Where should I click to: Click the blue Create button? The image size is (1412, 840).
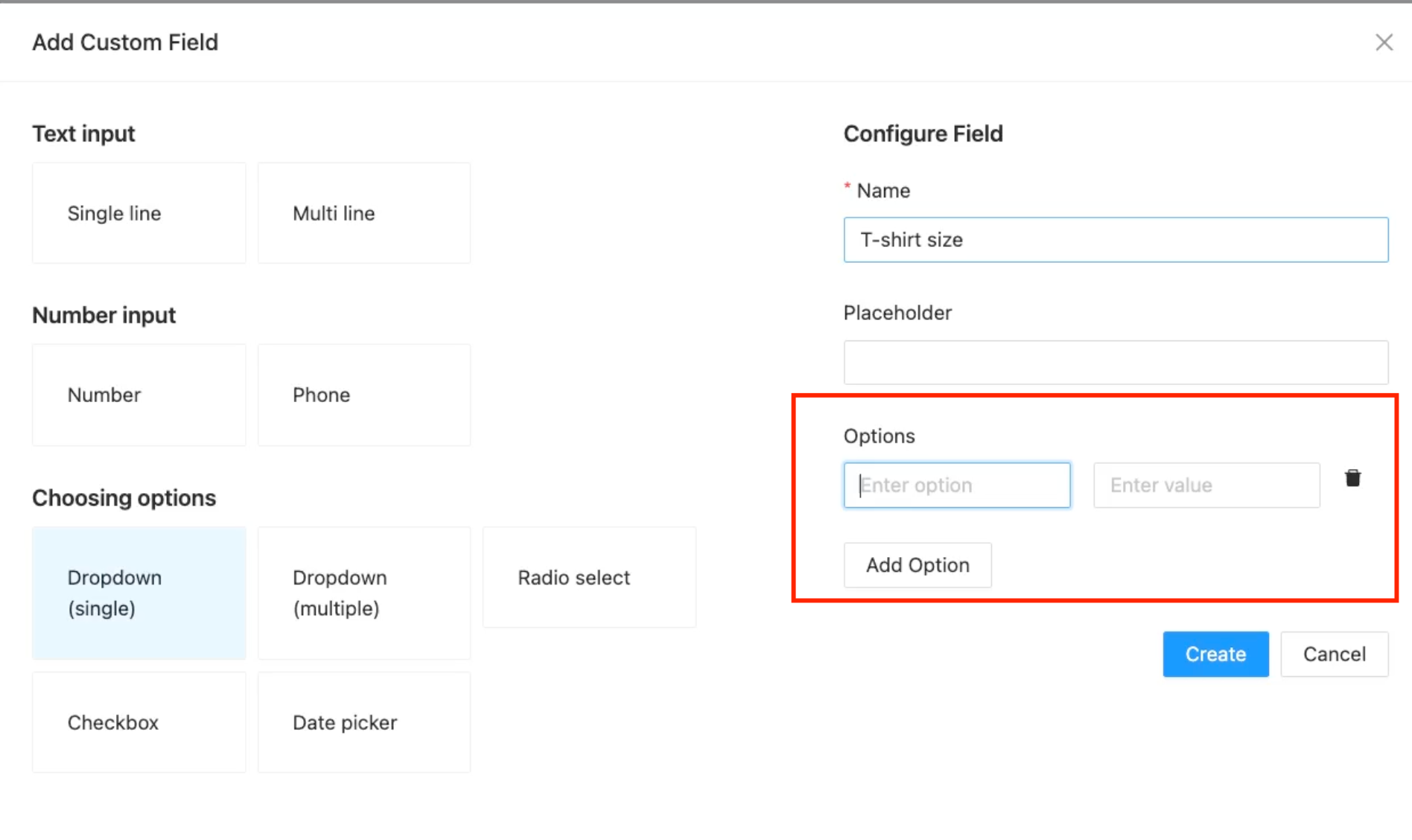click(x=1215, y=654)
